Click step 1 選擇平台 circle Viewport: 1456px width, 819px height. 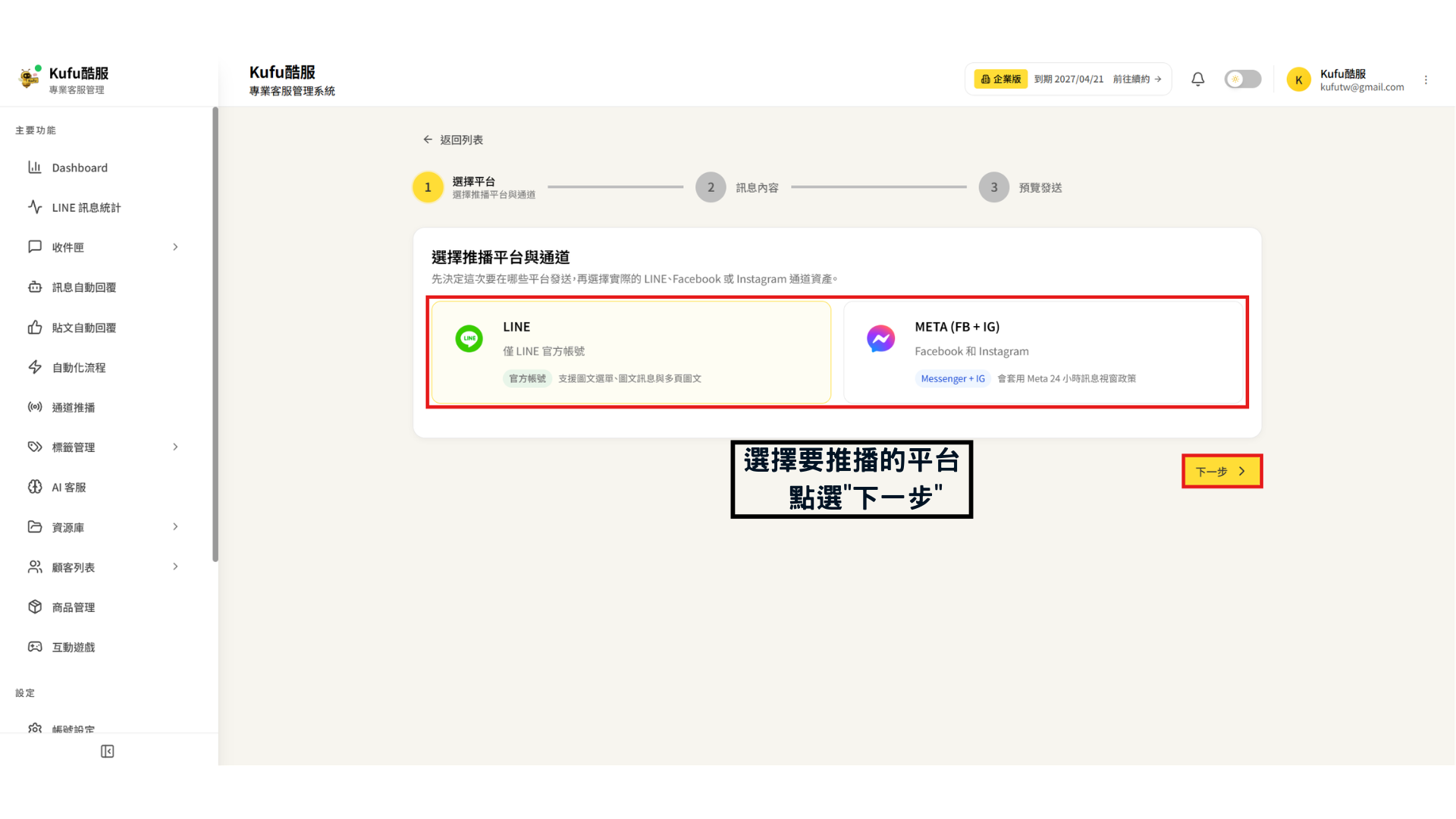(x=428, y=187)
